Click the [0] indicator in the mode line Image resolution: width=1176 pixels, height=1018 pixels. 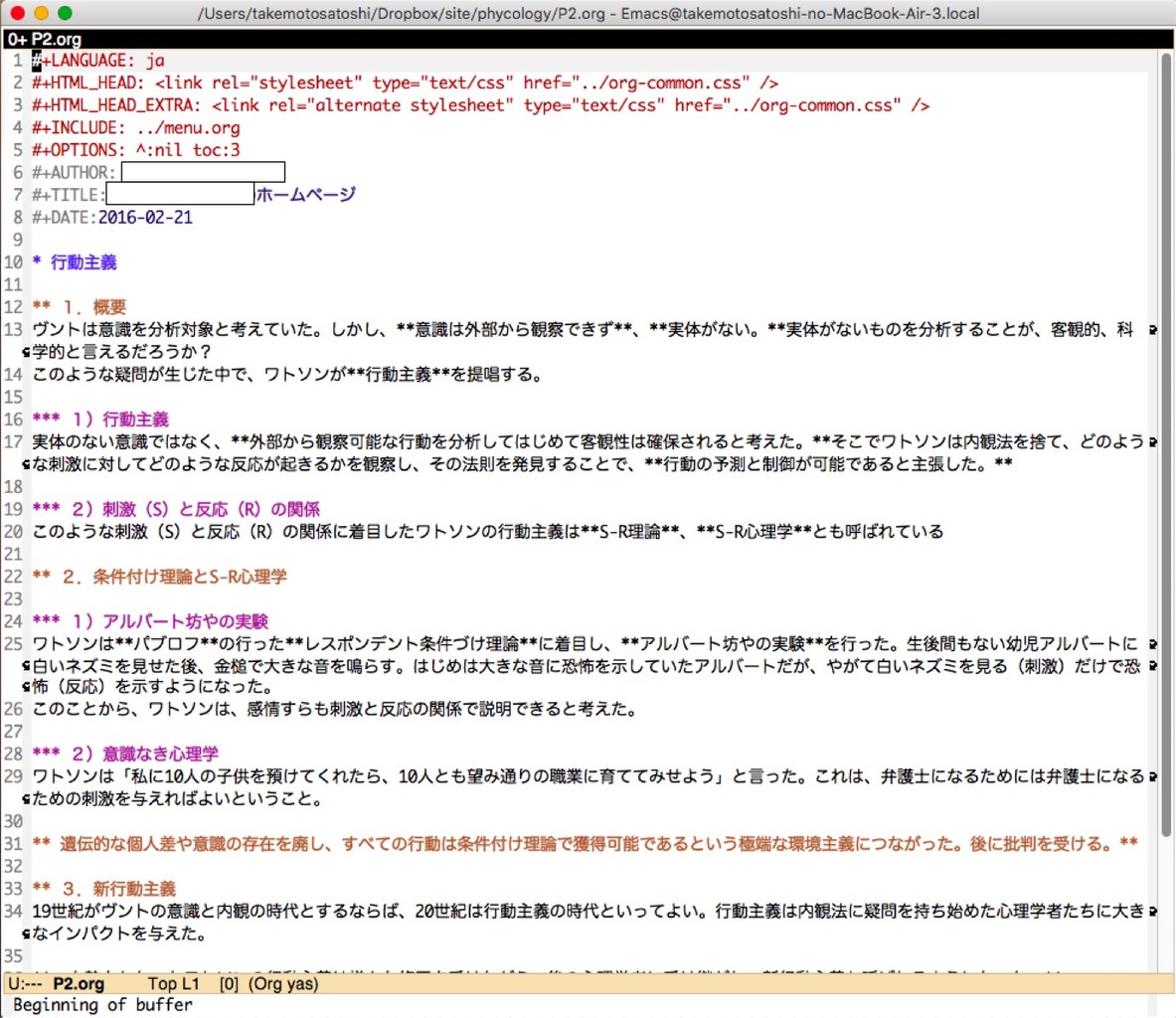point(229,984)
